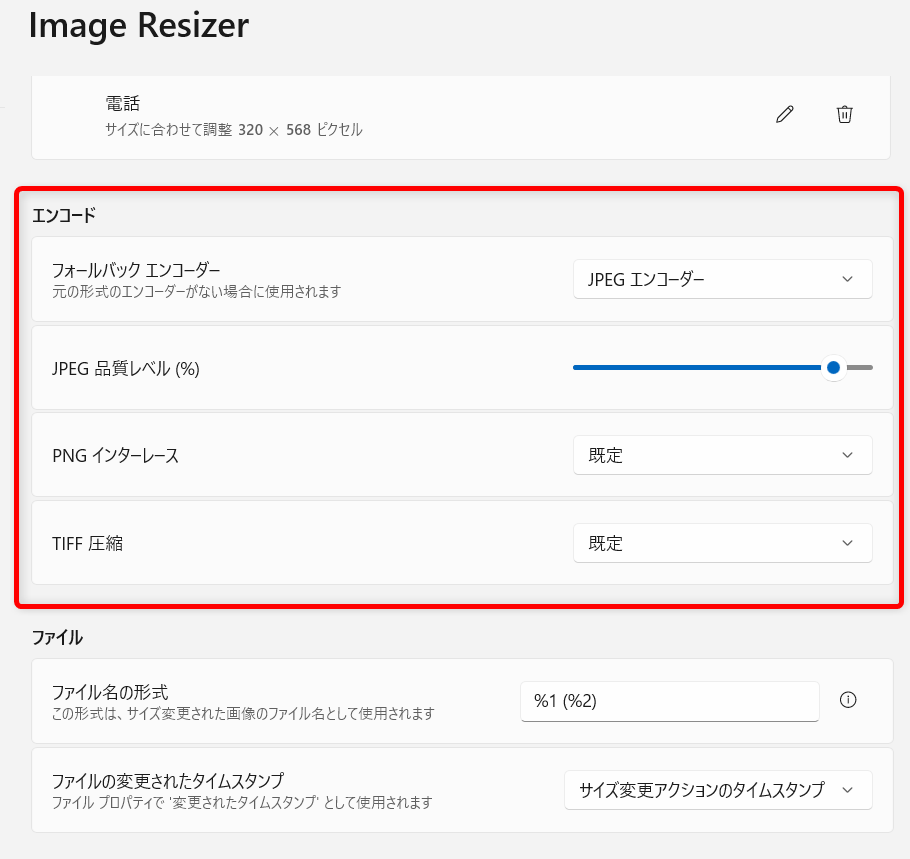This screenshot has width=910, height=859.
Task: Open the サイズ変更アクションのタイムスタンプ dropdown
Action: click(x=718, y=790)
